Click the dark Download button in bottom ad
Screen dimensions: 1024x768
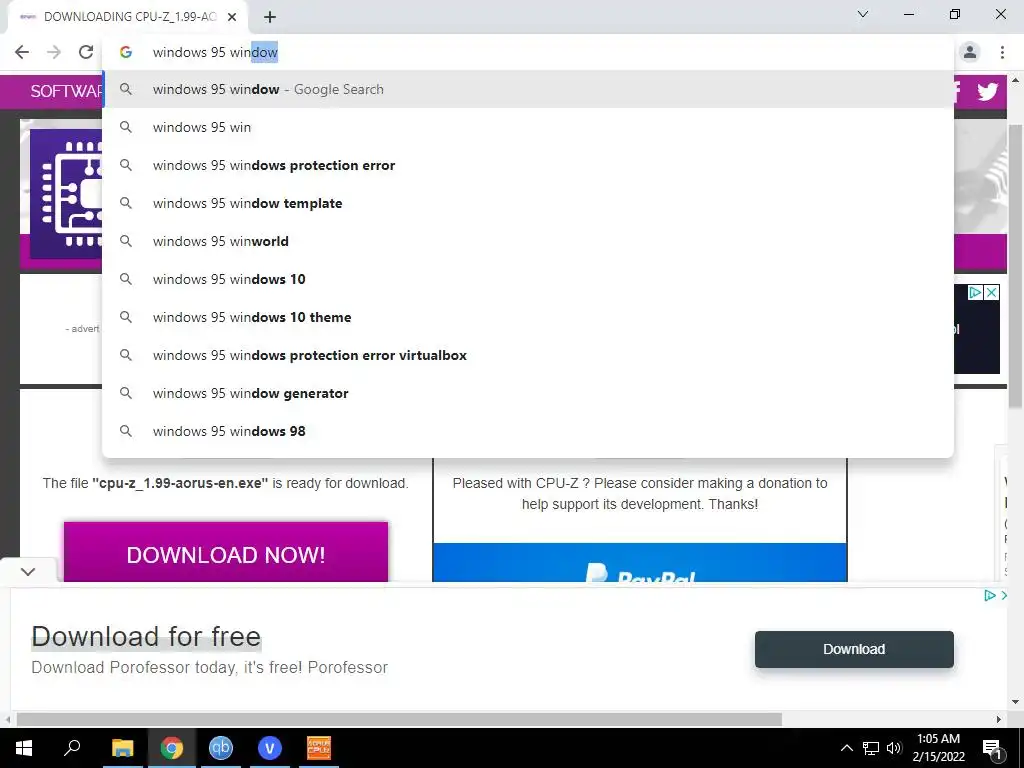tap(854, 649)
